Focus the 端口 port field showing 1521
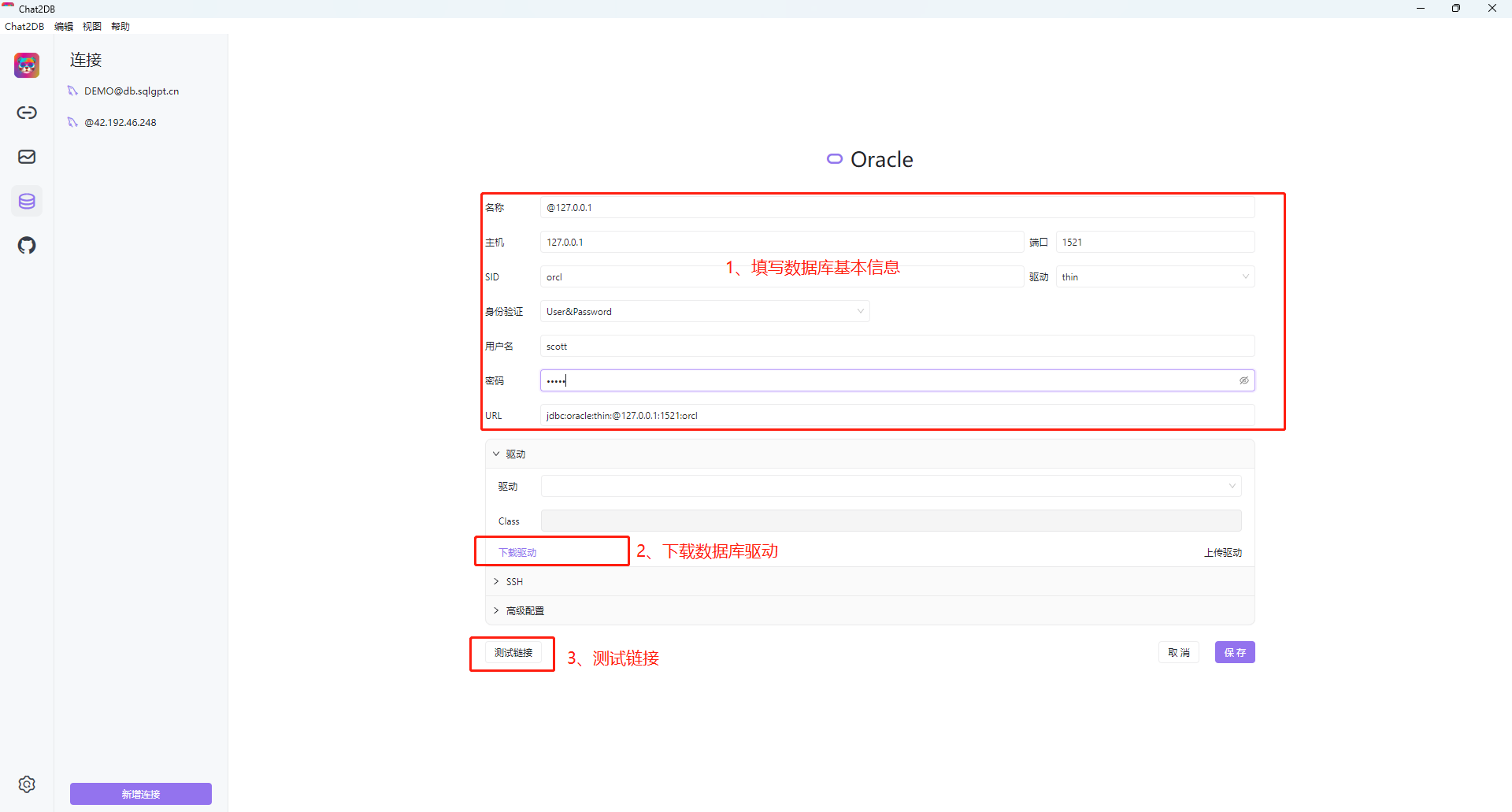The image size is (1512, 812). tap(1155, 242)
